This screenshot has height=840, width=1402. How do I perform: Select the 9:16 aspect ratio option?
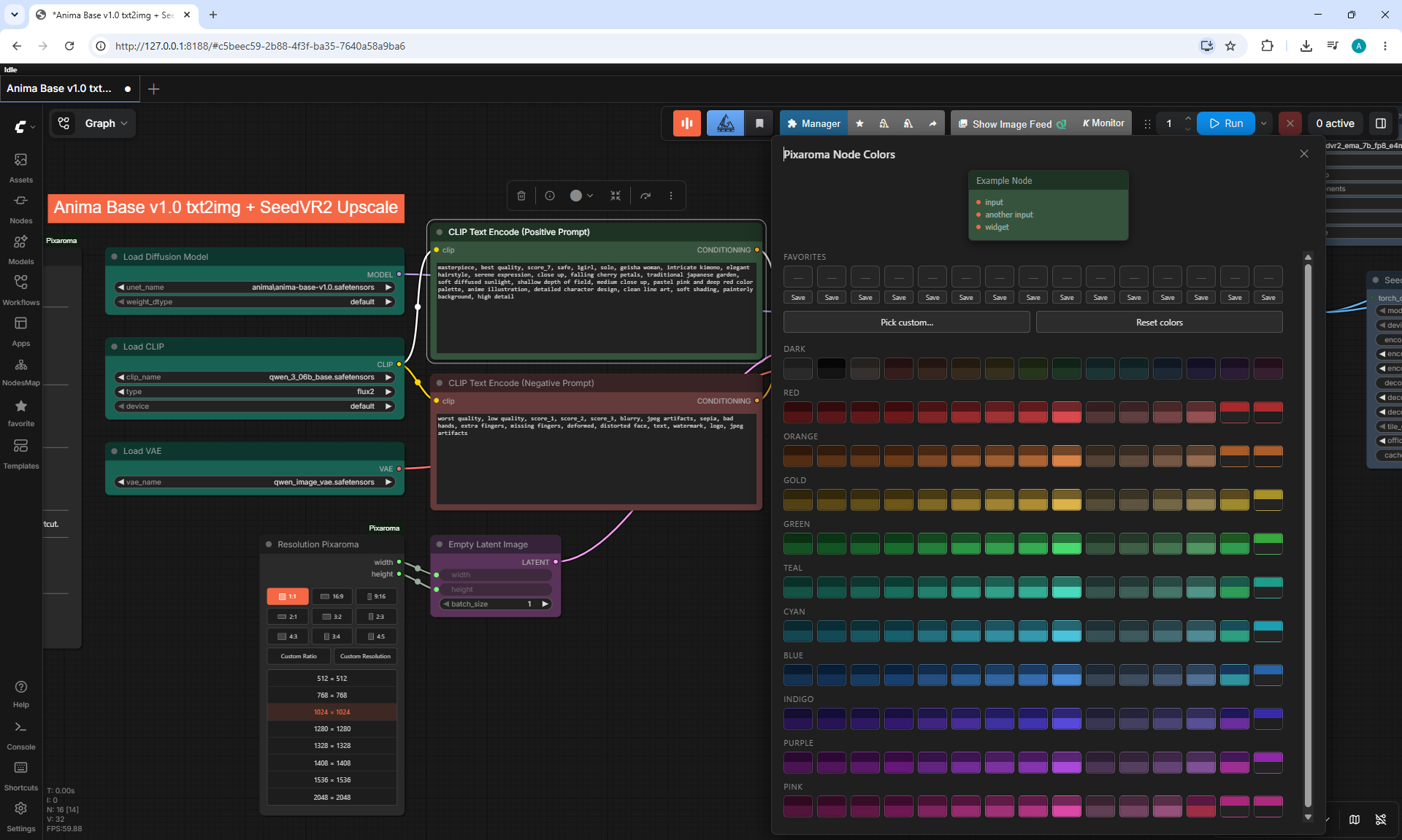(x=376, y=596)
